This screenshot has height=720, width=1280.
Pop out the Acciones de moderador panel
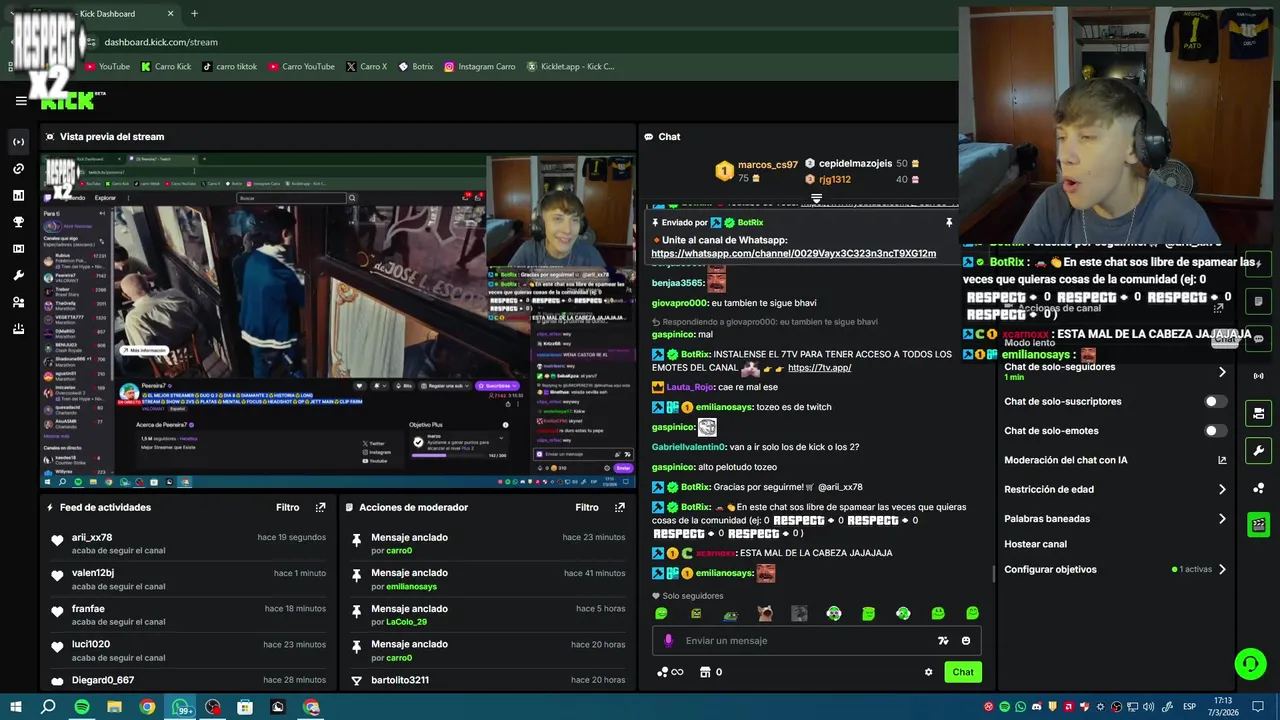(619, 507)
